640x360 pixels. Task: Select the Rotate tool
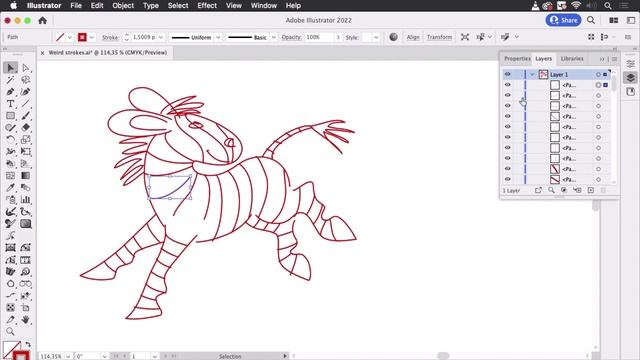point(11,140)
